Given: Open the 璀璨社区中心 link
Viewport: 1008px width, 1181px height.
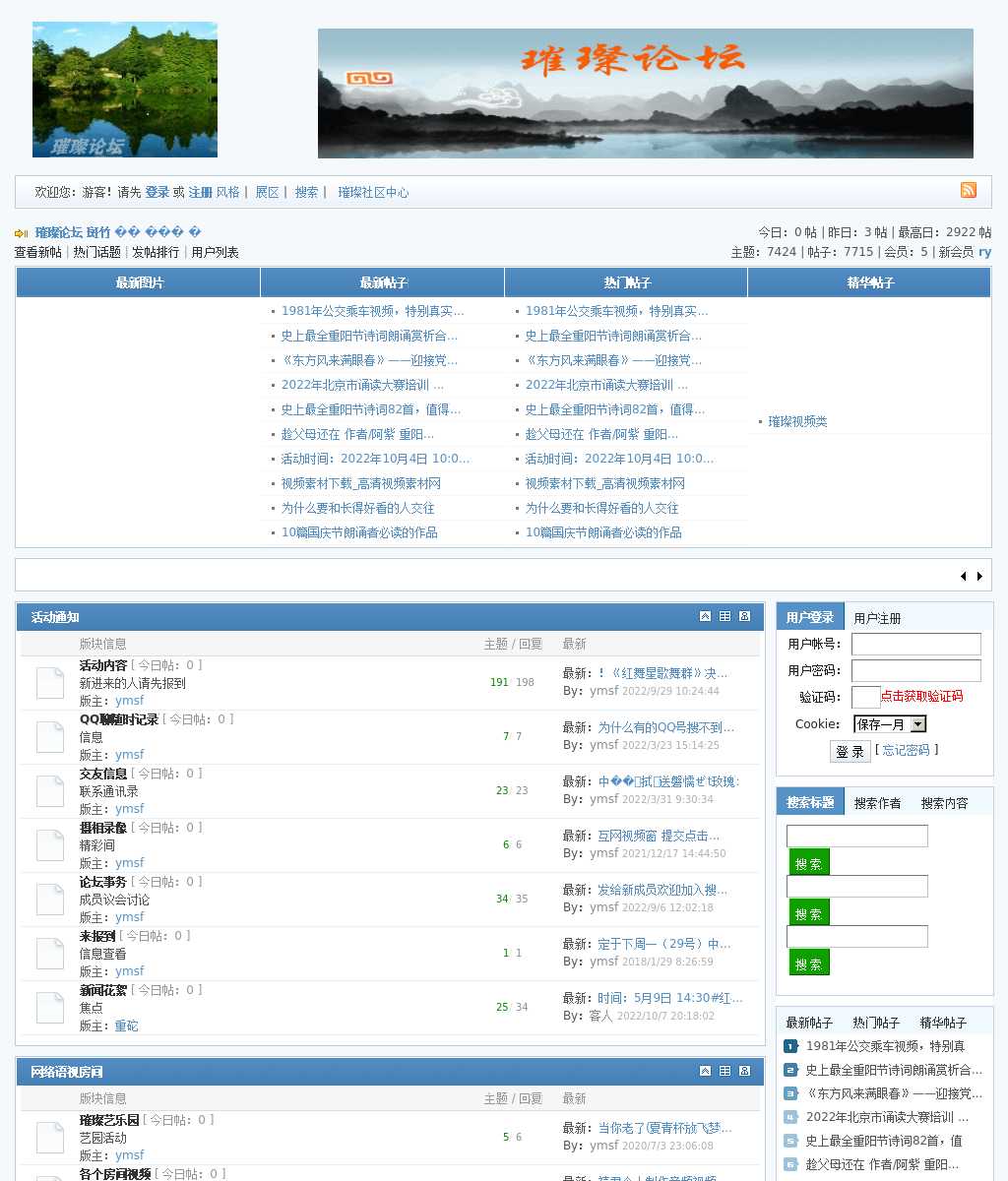Looking at the screenshot, I should pos(373,192).
